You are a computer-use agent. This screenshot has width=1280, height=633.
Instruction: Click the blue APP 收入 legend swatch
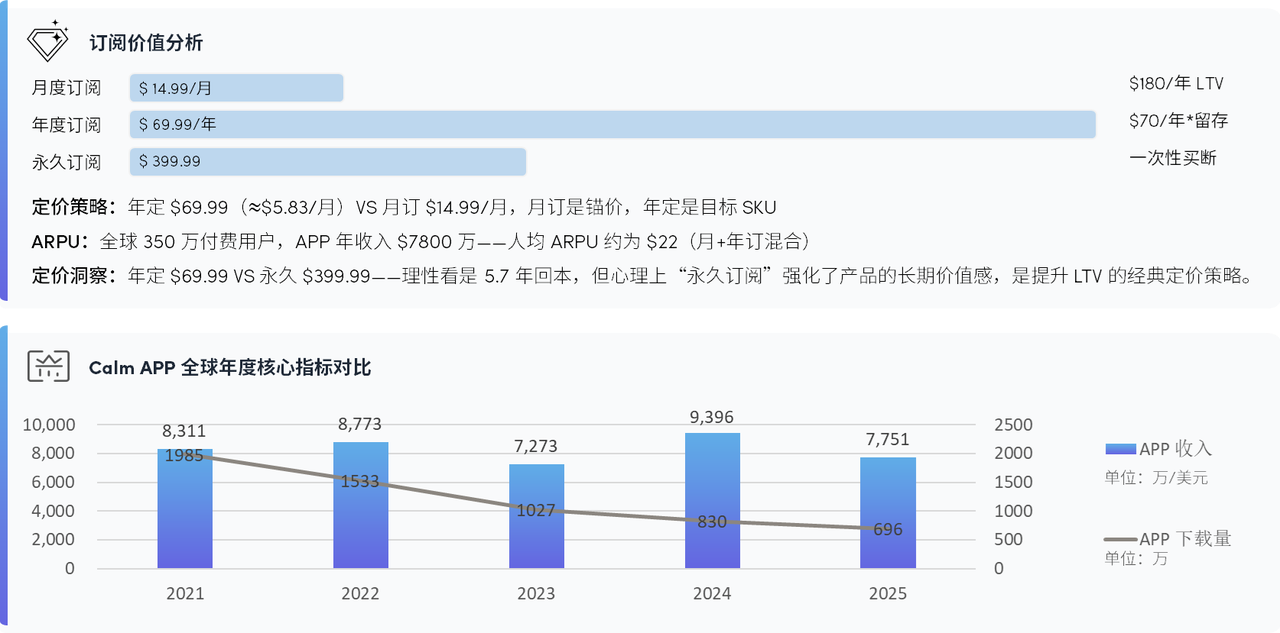[1120, 449]
